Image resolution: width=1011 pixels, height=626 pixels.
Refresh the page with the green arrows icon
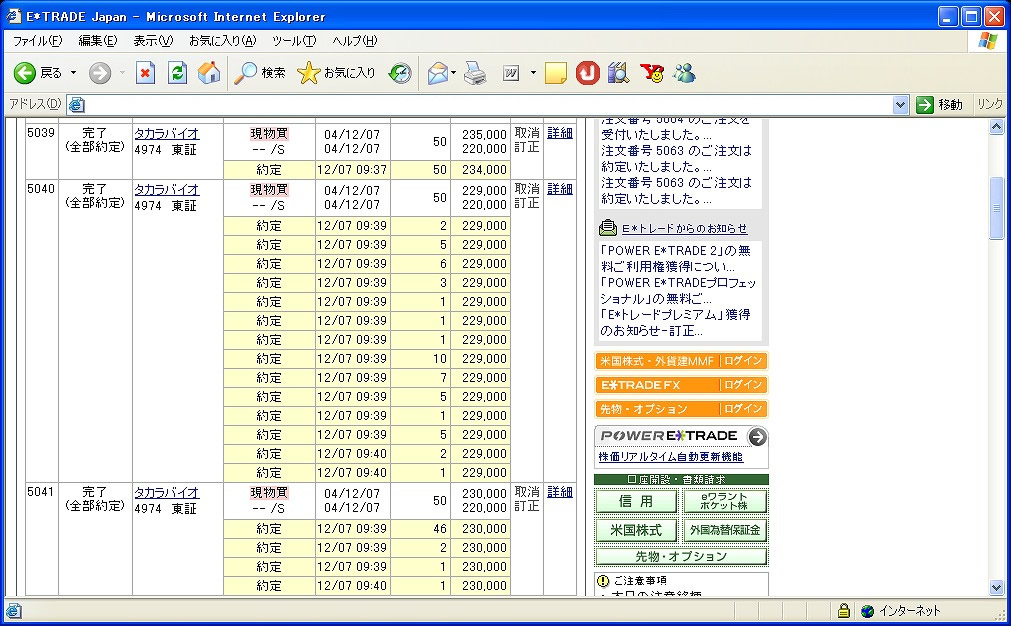177,73
